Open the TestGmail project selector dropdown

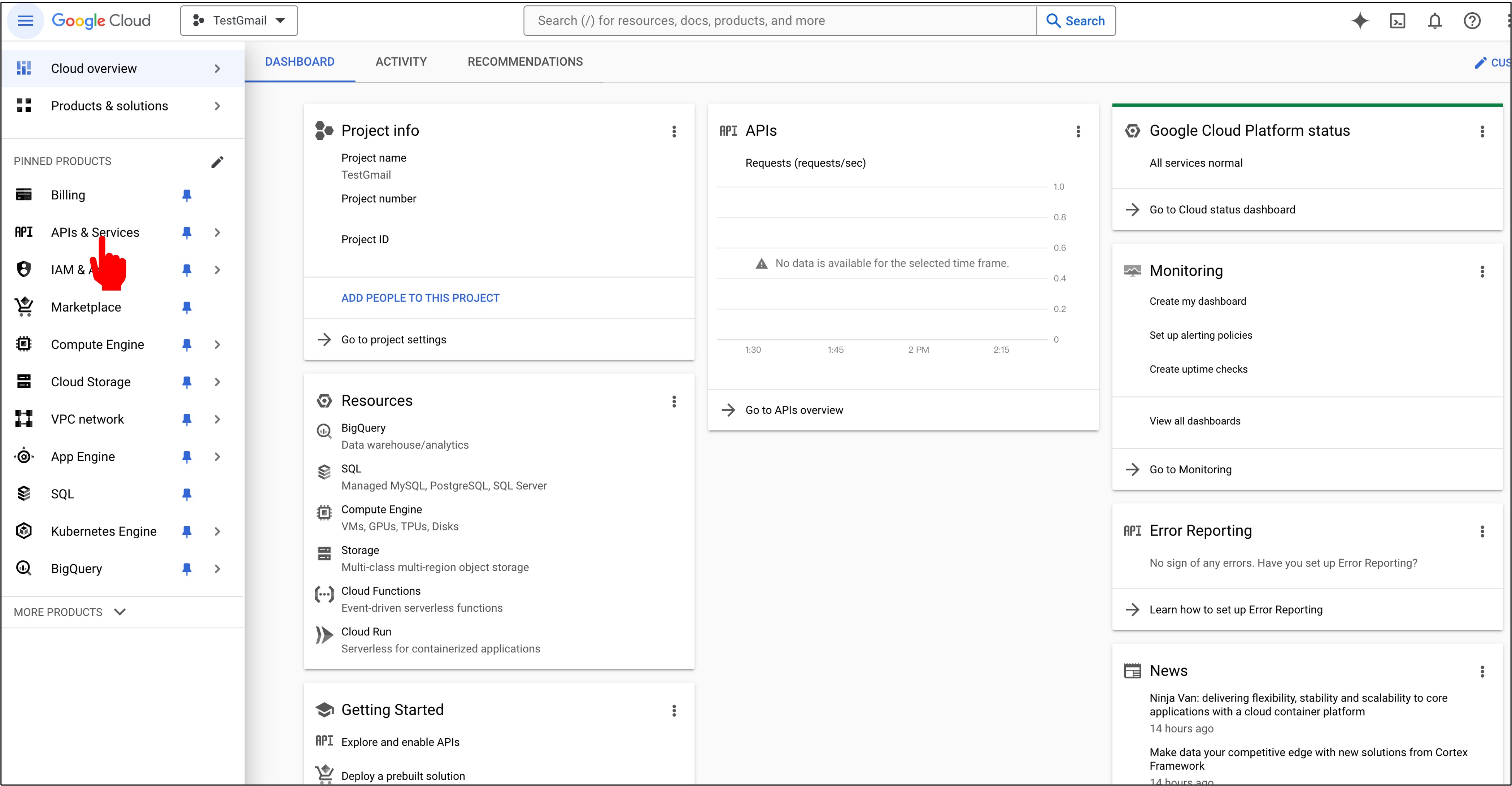(239, 21)
